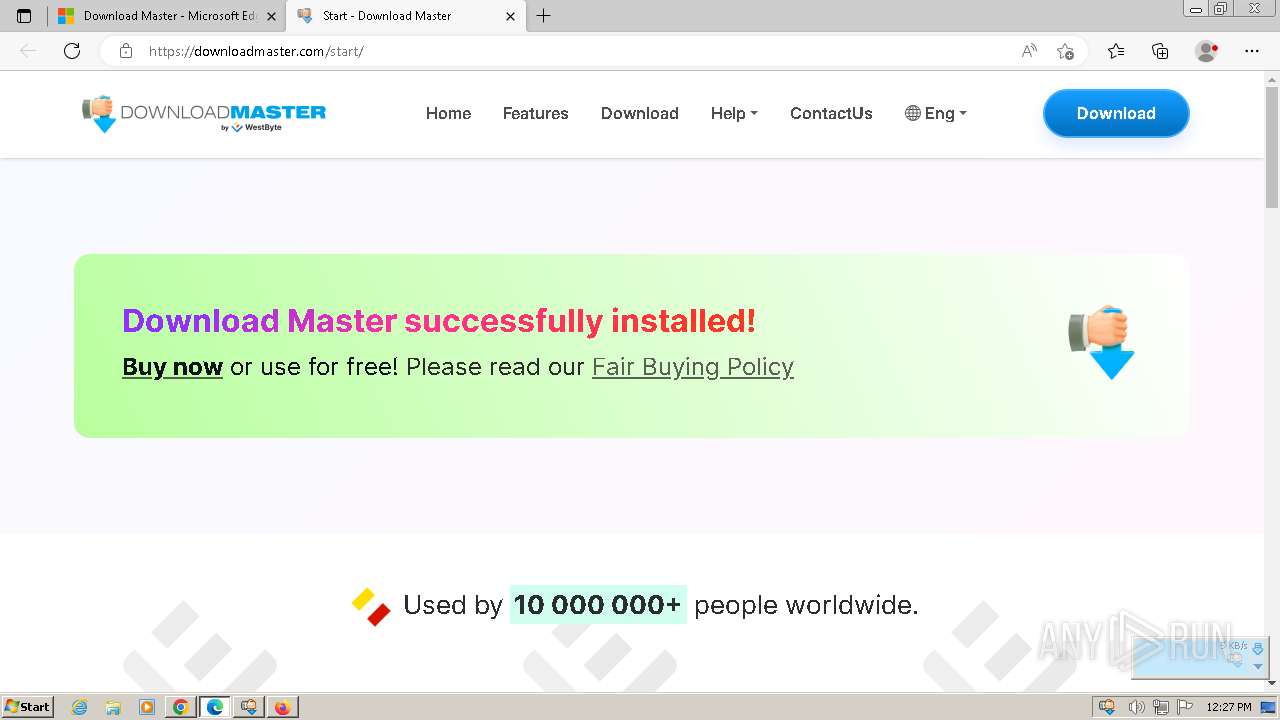Open a new browser tab with the plus icon
This screenshot has height=720, width=1280.
click(543, 16)
